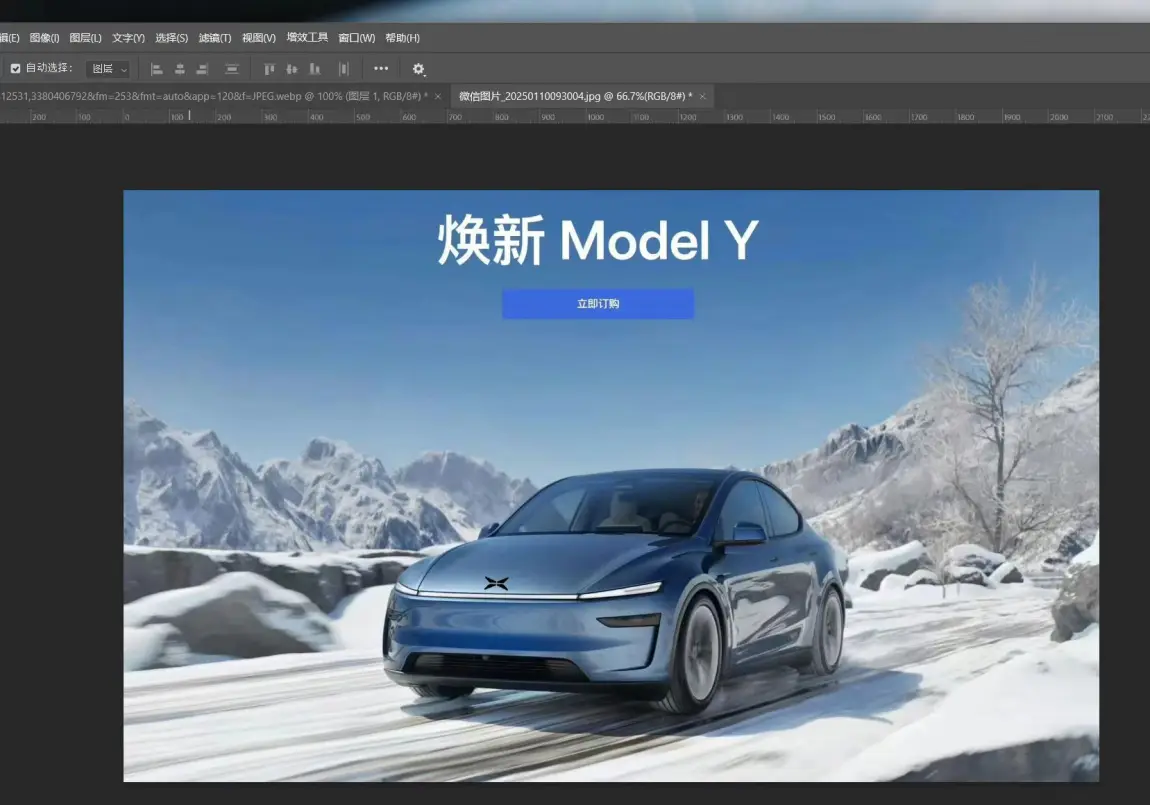Open the 图像(I) menu
This screenshot has width=1150, height=805.
(44, 37)
